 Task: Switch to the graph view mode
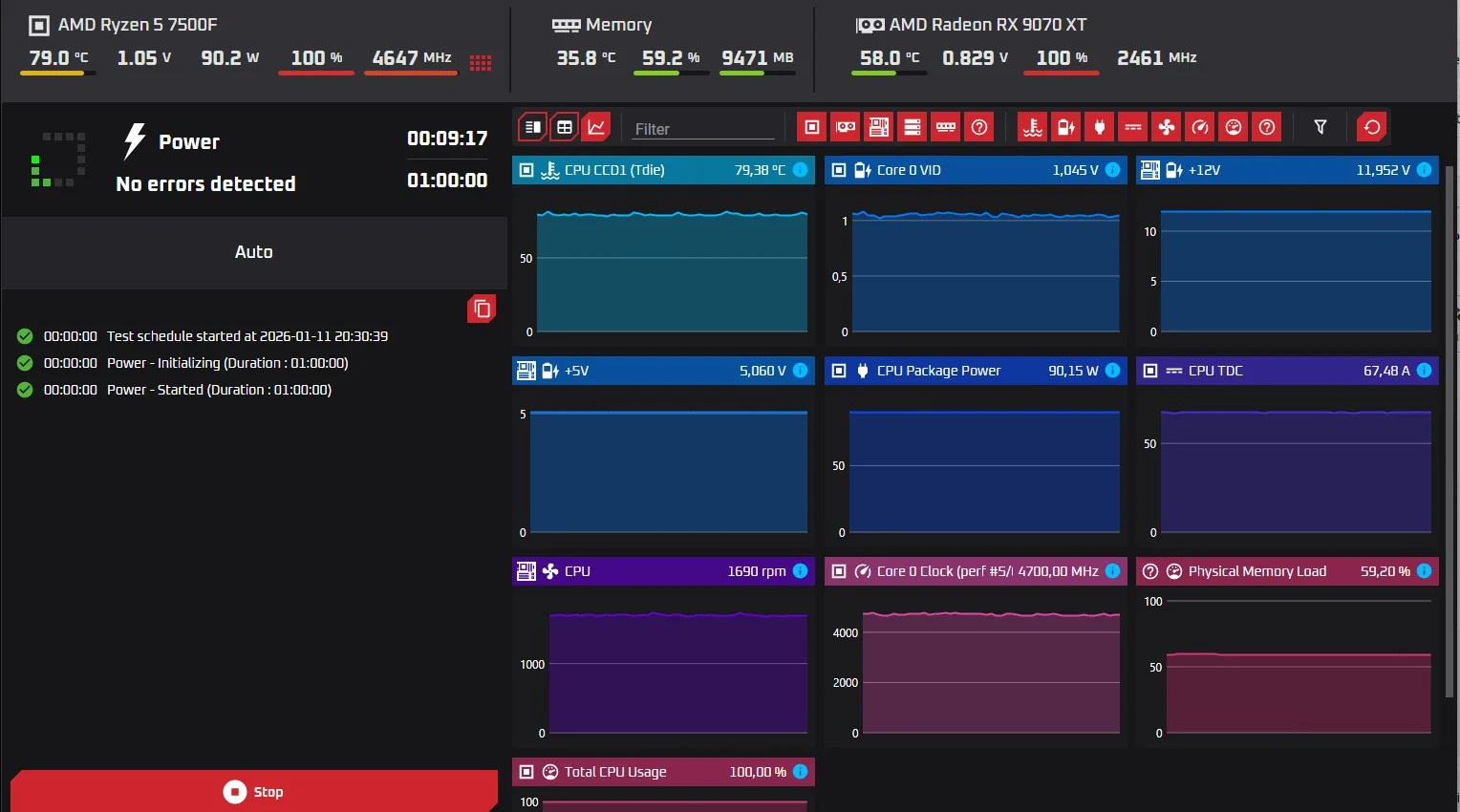pyautogui.click(x=596, y=127)
